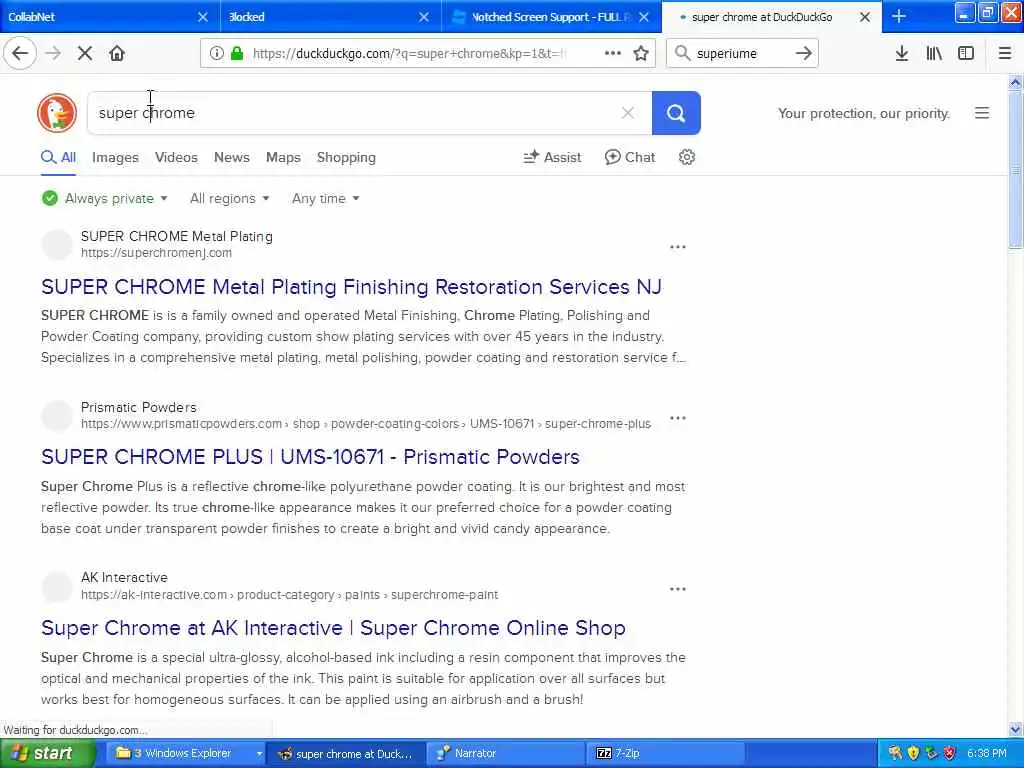1024x768 pixels.
Task: Open SUPER CHROME Metal Plating result link
Action: click(x=351, y=287)
